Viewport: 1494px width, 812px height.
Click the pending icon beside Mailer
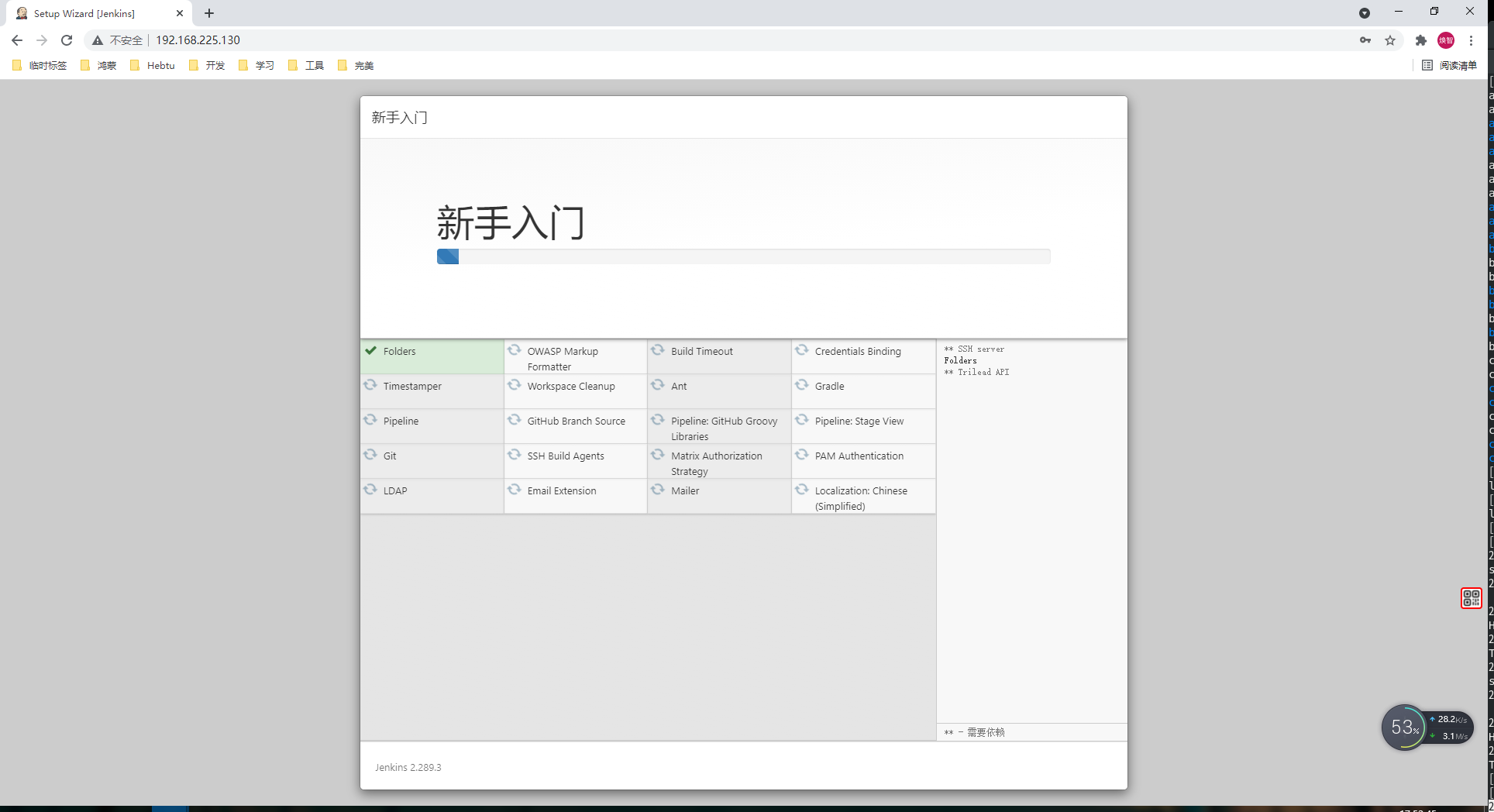coord(658,490)
